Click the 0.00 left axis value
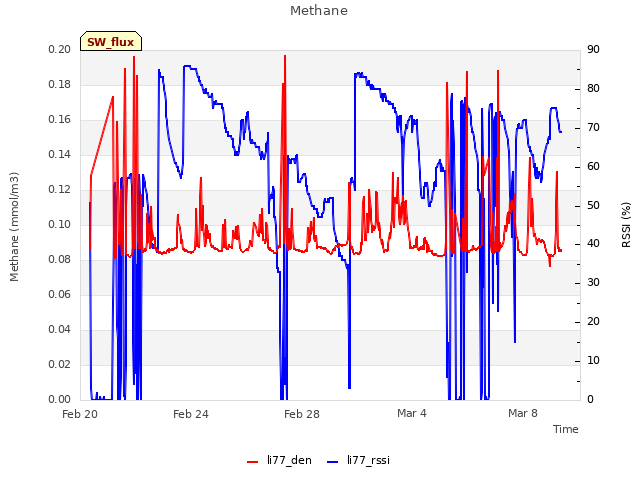640x480 pixels. (x=60, y=400)
